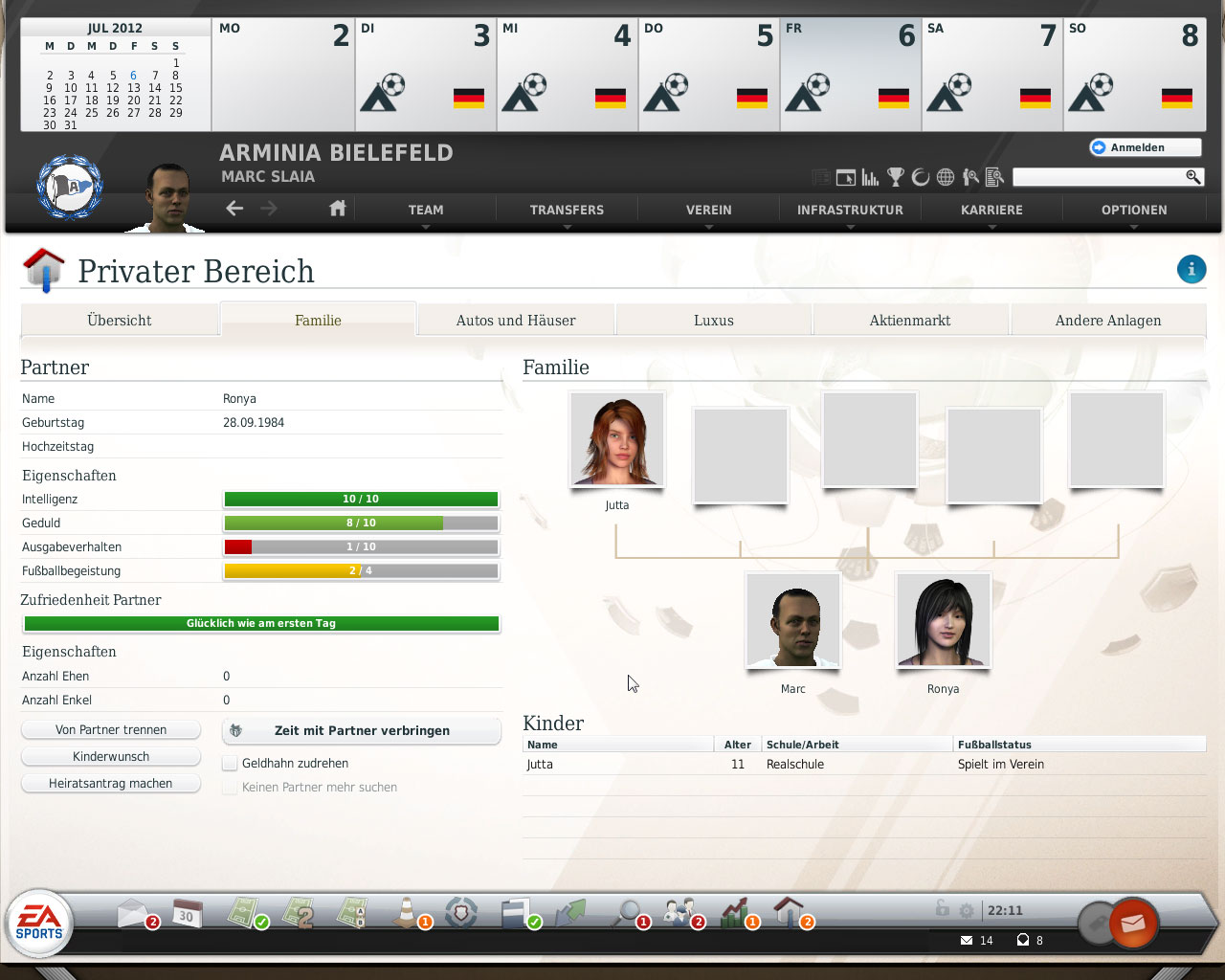The image size is (1225, 980).
Task: Select Jutta row in Kinder table
Action: click(x=863, y=764)
